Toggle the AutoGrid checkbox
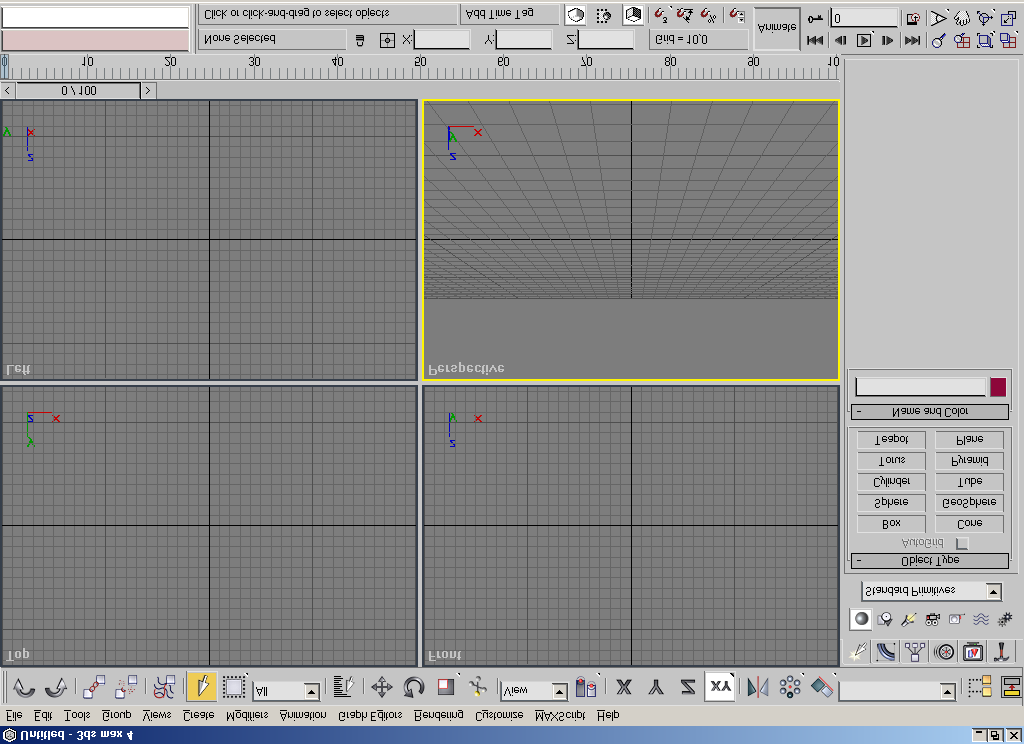This screenshot has width=1024, height=744. [x=962, y=543]
